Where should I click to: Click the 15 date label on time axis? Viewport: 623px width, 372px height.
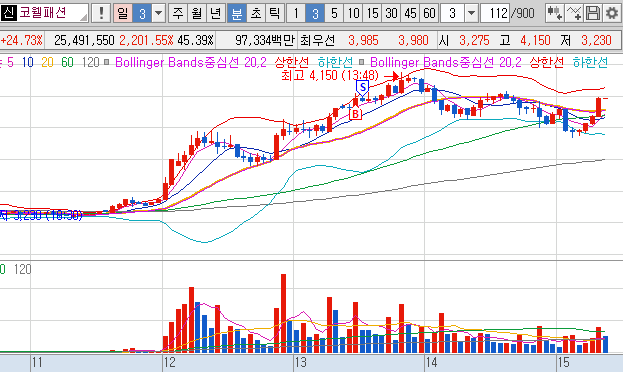(x=563, y=362)
